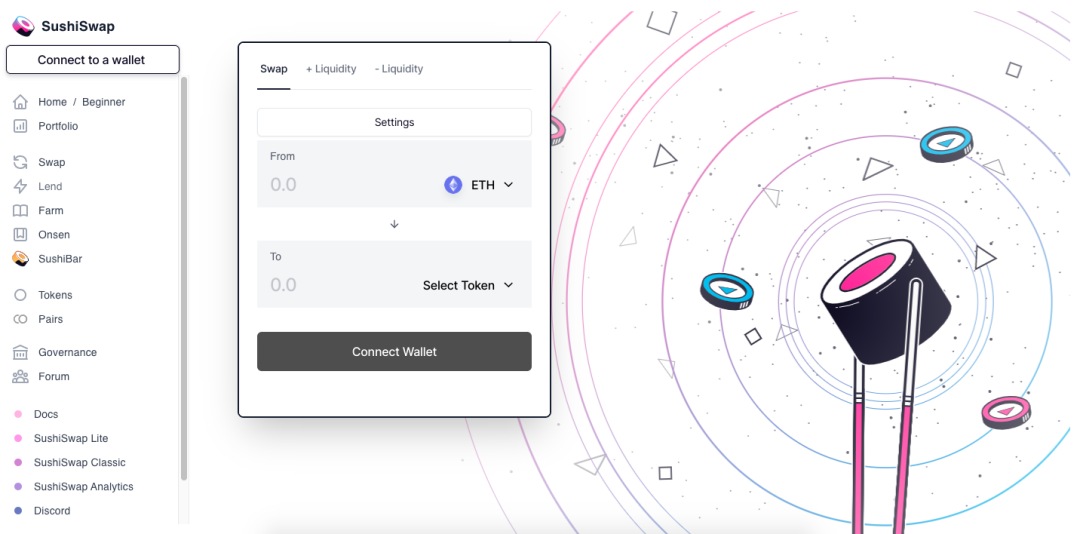Click the Governance building icon
Viewport: 1080px width, 534px height.
[21, 352]
